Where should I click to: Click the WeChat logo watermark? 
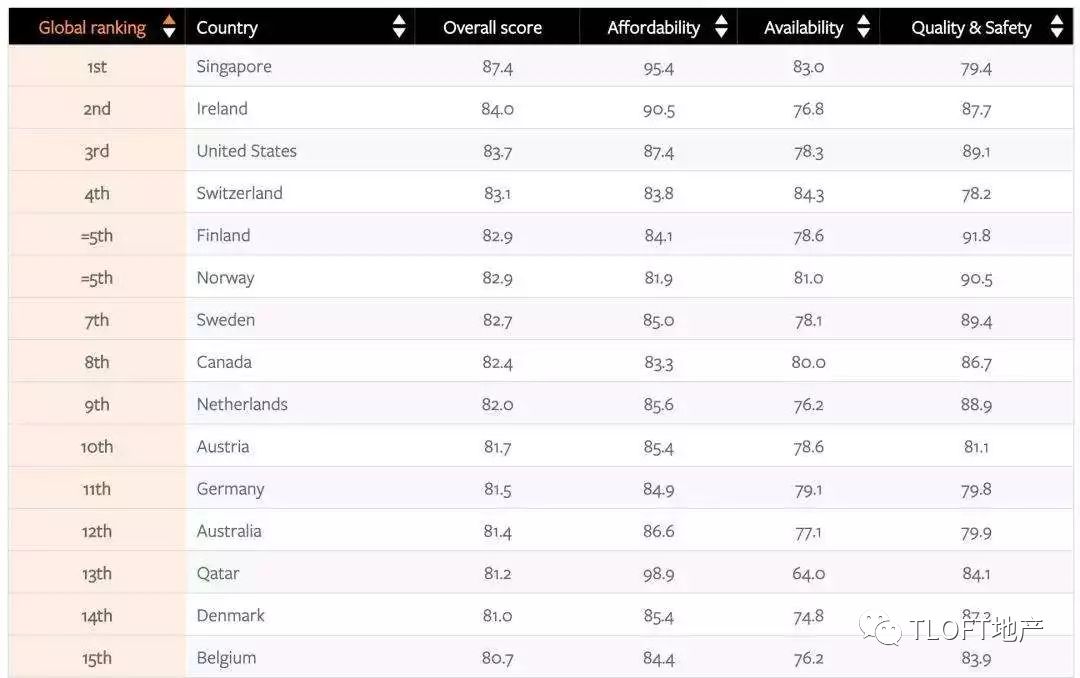886,629
